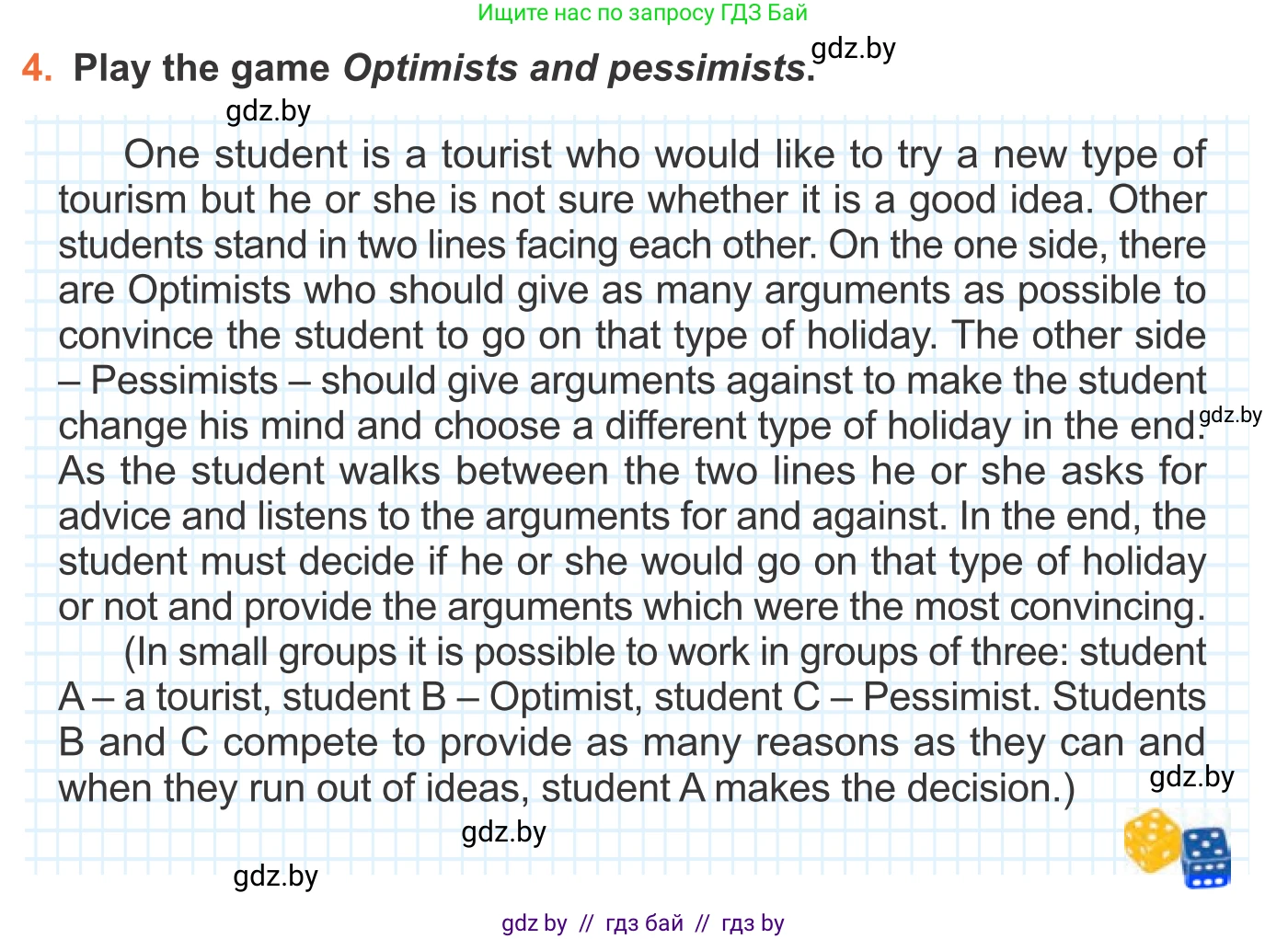Click the word "Pessimists" after the dash
Screen dimensions: 1288x939
coord(184,381)
